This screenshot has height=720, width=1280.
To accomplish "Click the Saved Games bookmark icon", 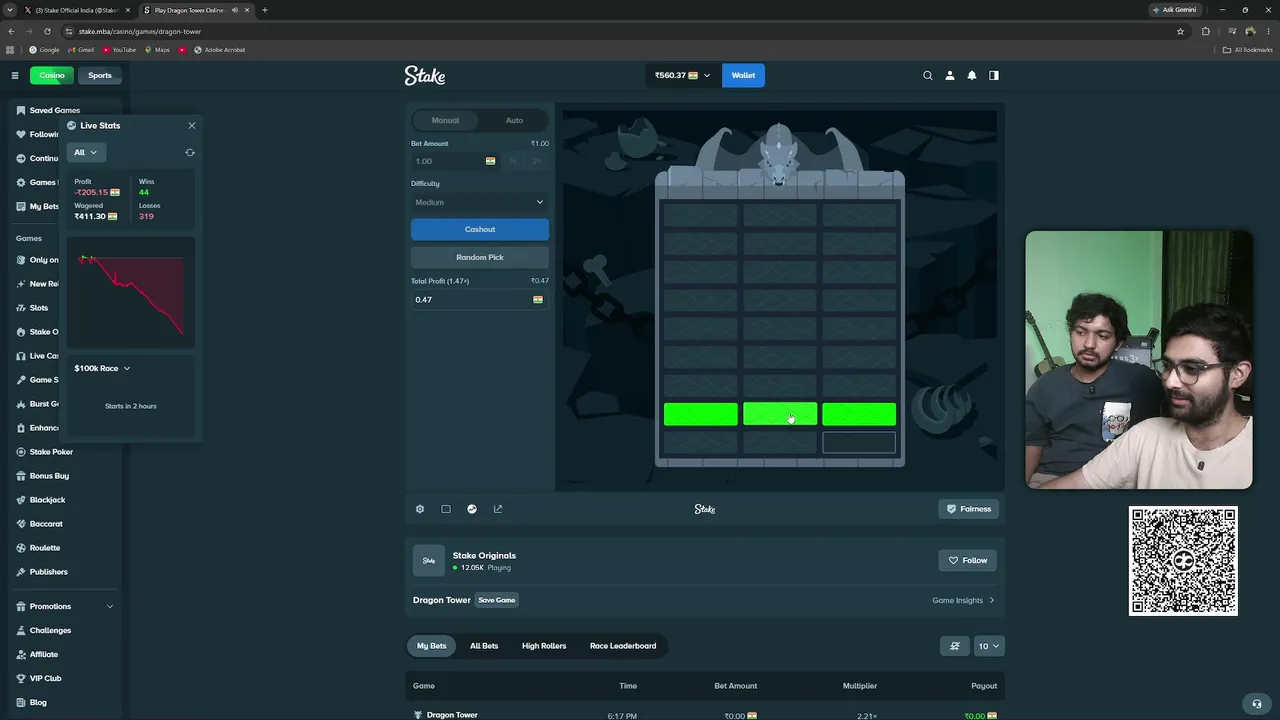I will (21, 110).
